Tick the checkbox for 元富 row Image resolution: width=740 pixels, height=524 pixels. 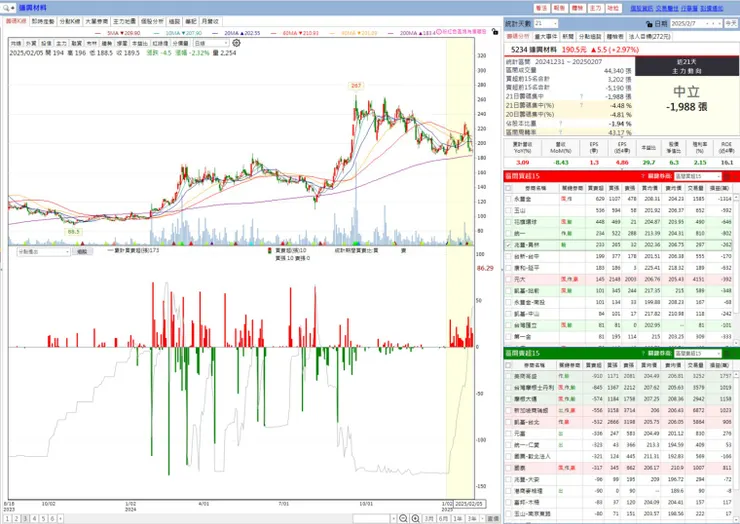point(508,433)
